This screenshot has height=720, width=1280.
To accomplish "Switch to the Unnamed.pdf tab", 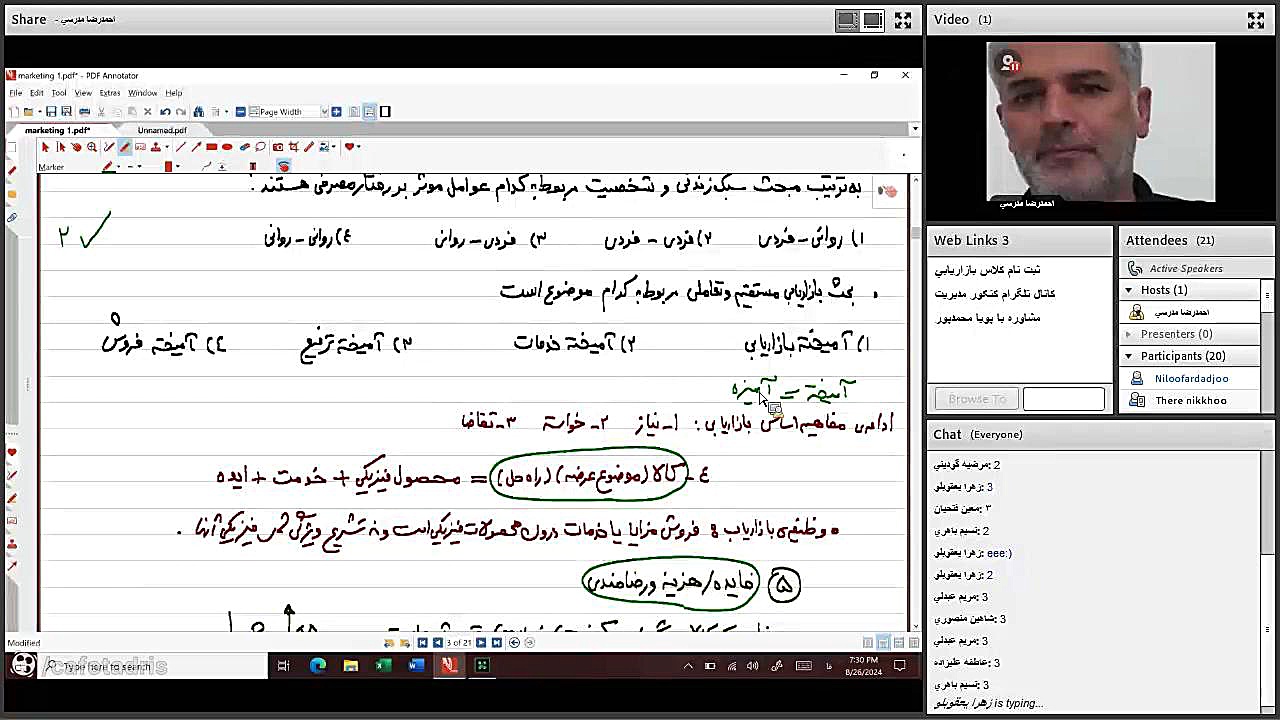I will click(x=162, y=131).
